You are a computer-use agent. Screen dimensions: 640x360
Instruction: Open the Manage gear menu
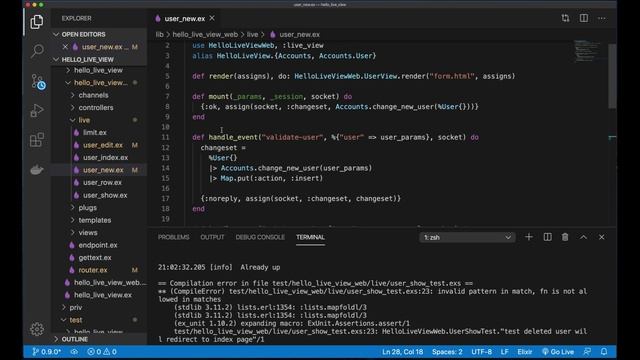point(37,329)
